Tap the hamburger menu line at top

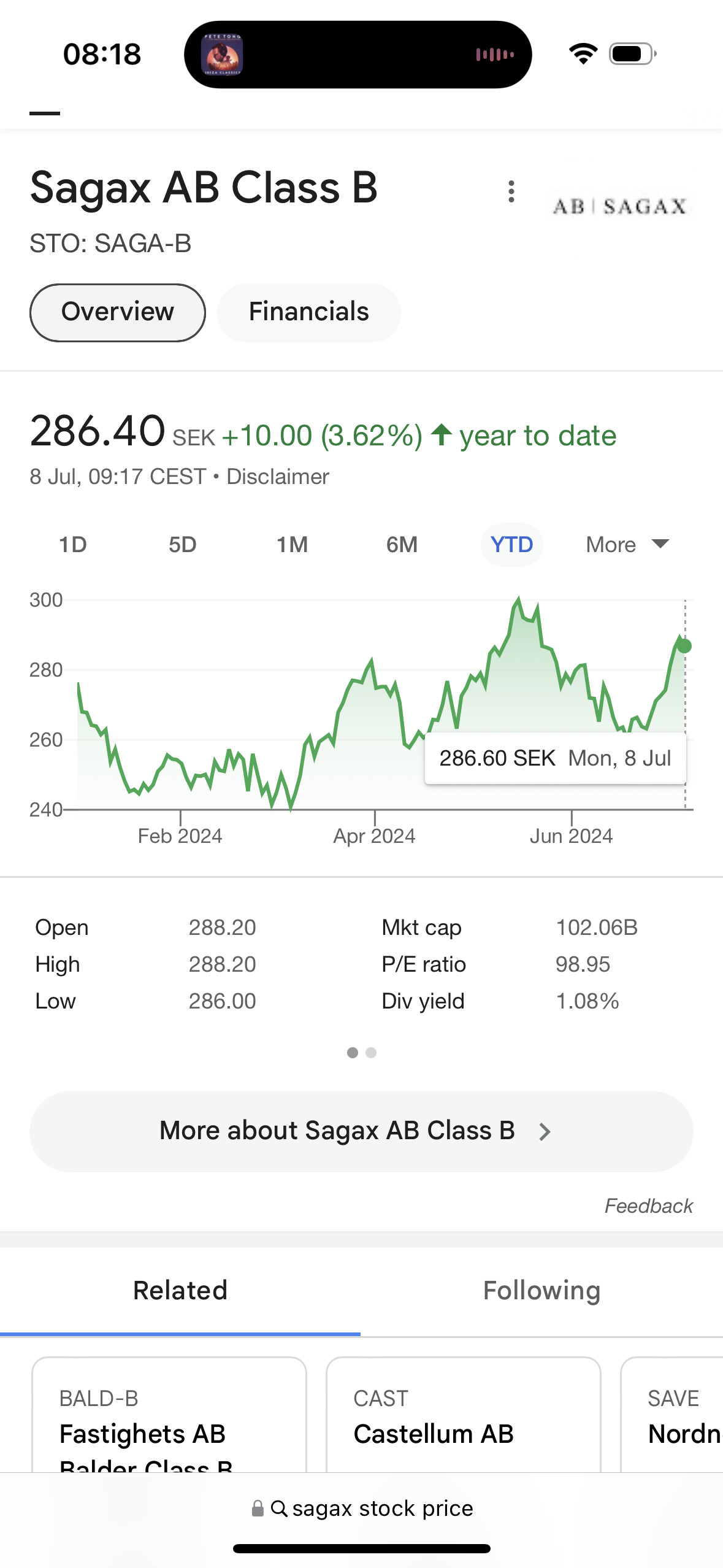point(45,113)
